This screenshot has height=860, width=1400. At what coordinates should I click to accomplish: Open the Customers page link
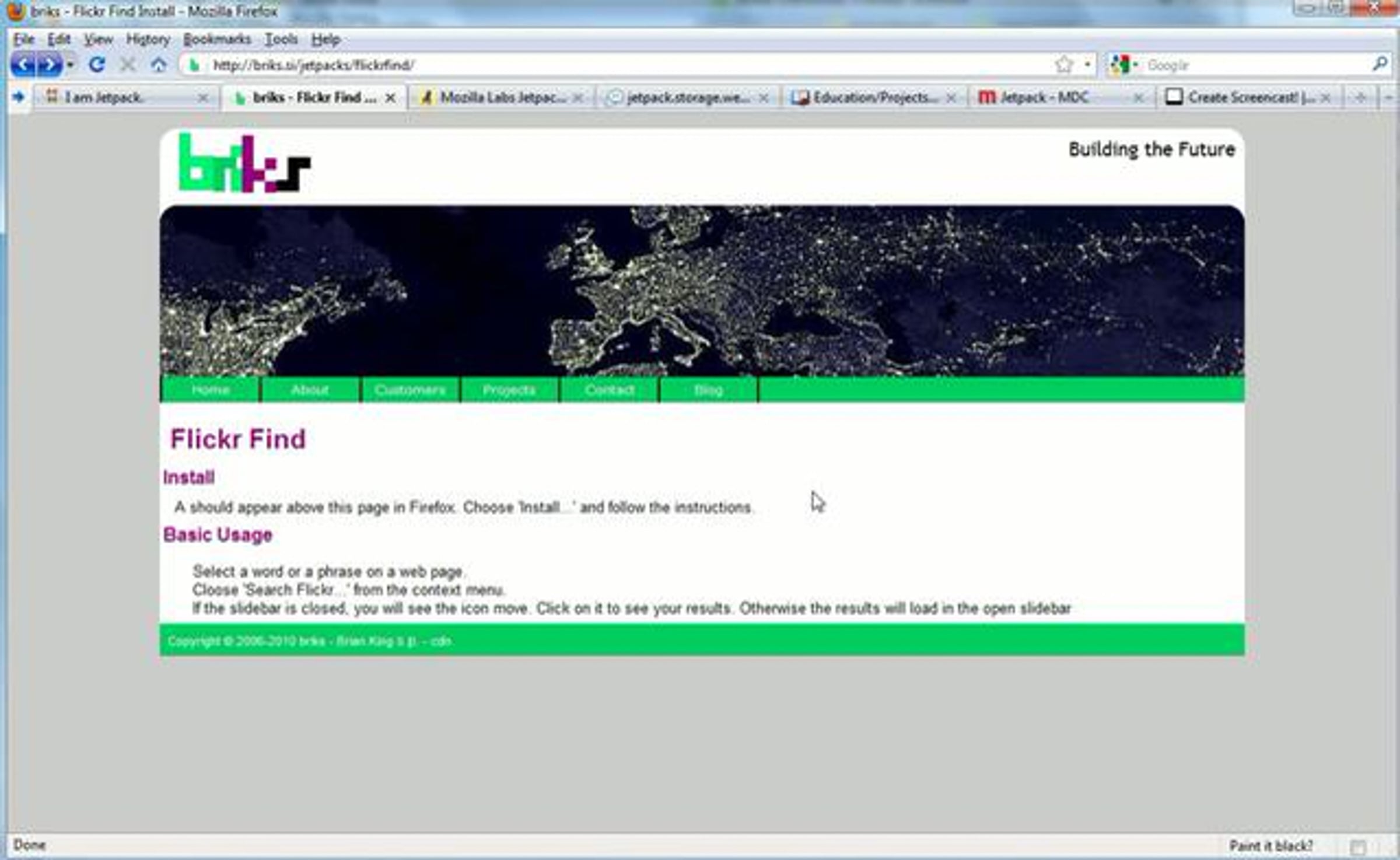click(x=410, y=390)
